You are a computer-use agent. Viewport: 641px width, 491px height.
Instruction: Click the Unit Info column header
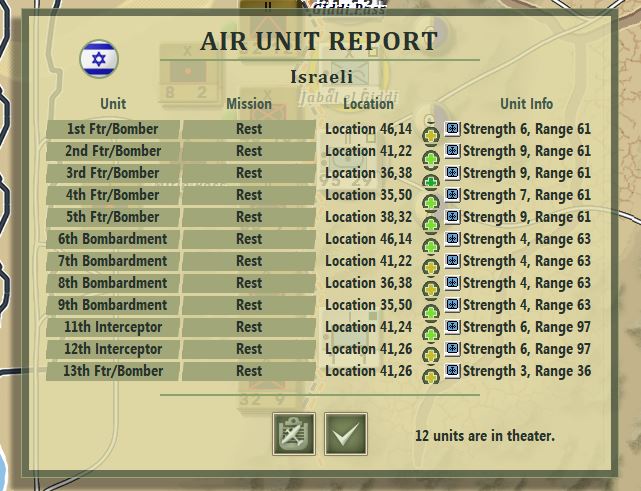point(527,104)
